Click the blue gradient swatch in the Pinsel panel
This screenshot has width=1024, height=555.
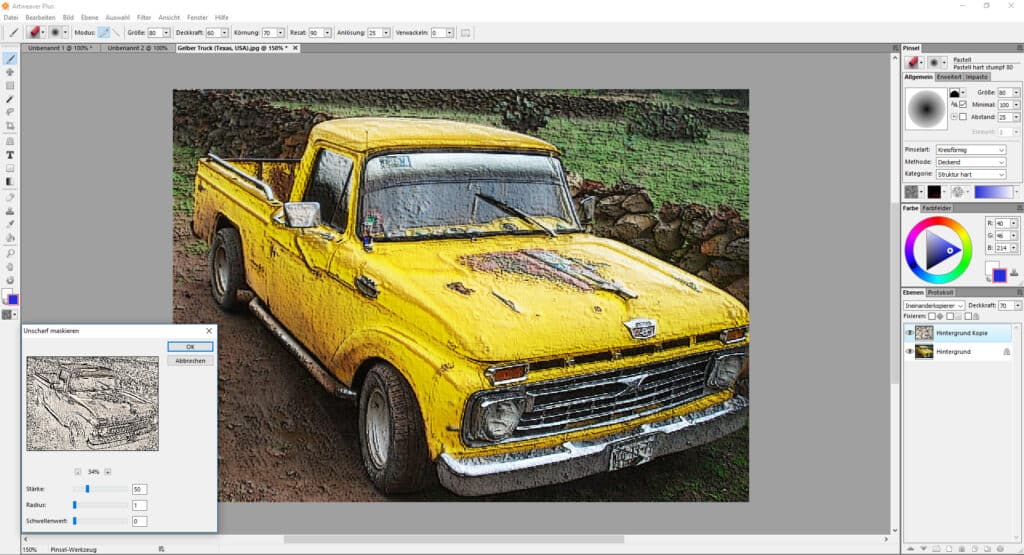pos(993,192)
